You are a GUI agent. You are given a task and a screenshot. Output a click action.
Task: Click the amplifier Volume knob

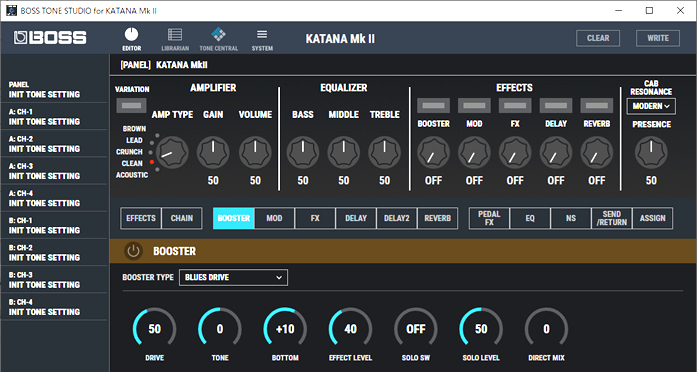[255, 152]
